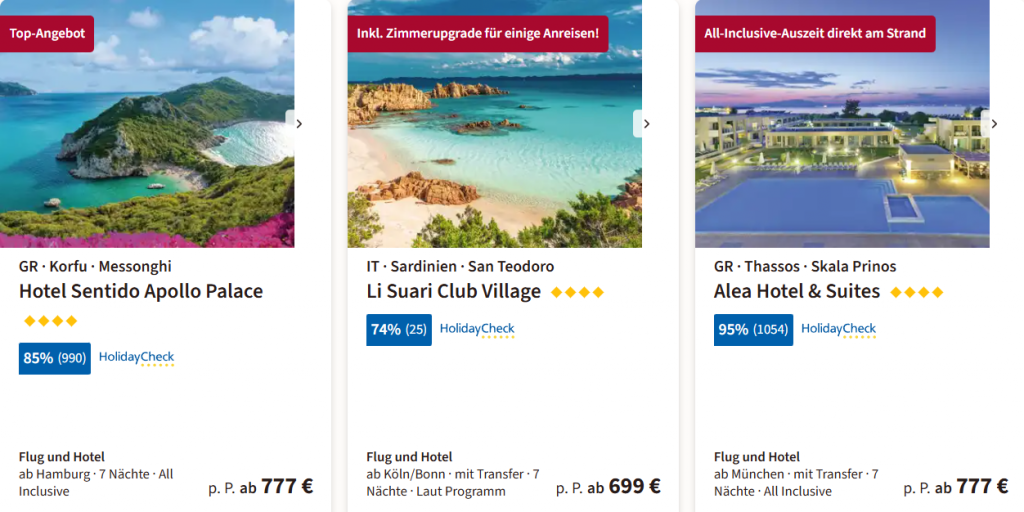The height and width of the screenshot is (512, 1024).
Task: Click the 95% rating badge
Action: point(753,330)
